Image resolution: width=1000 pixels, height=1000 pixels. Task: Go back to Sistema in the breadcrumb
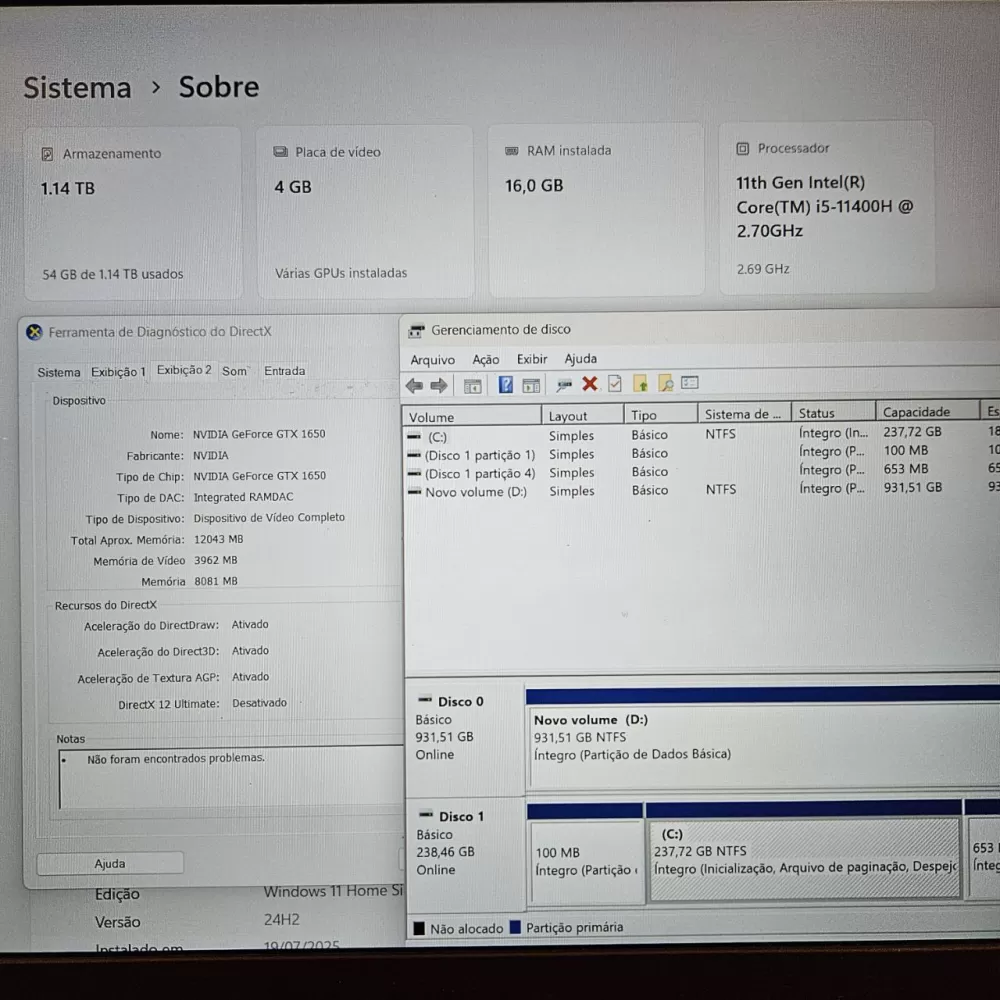point(77,87)
